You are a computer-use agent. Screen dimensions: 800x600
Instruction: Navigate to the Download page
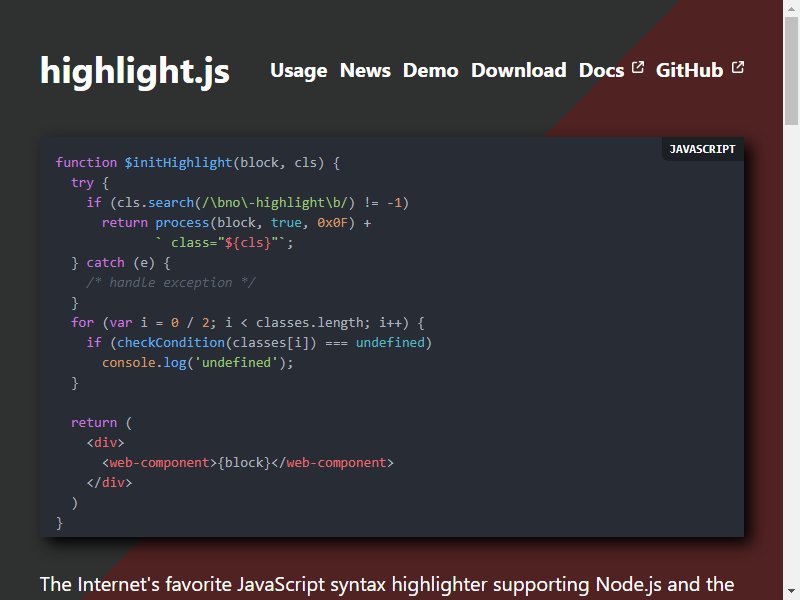pyautogui.click(x=518, y=70)
